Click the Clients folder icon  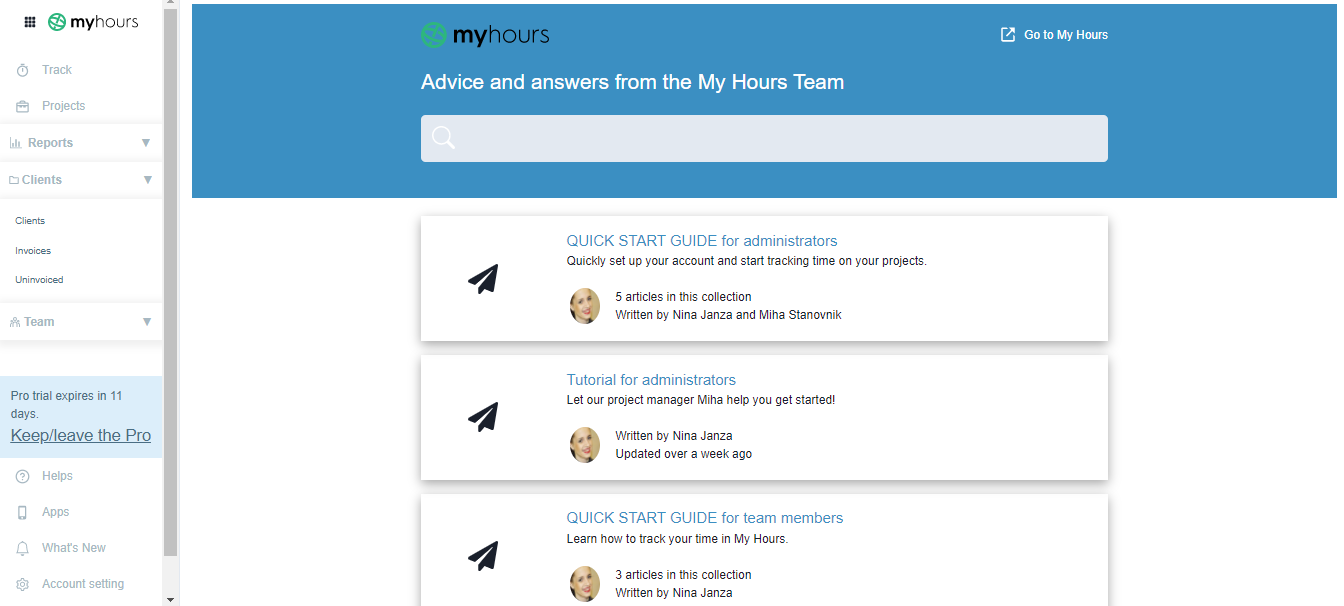click(x=14, y=180)
